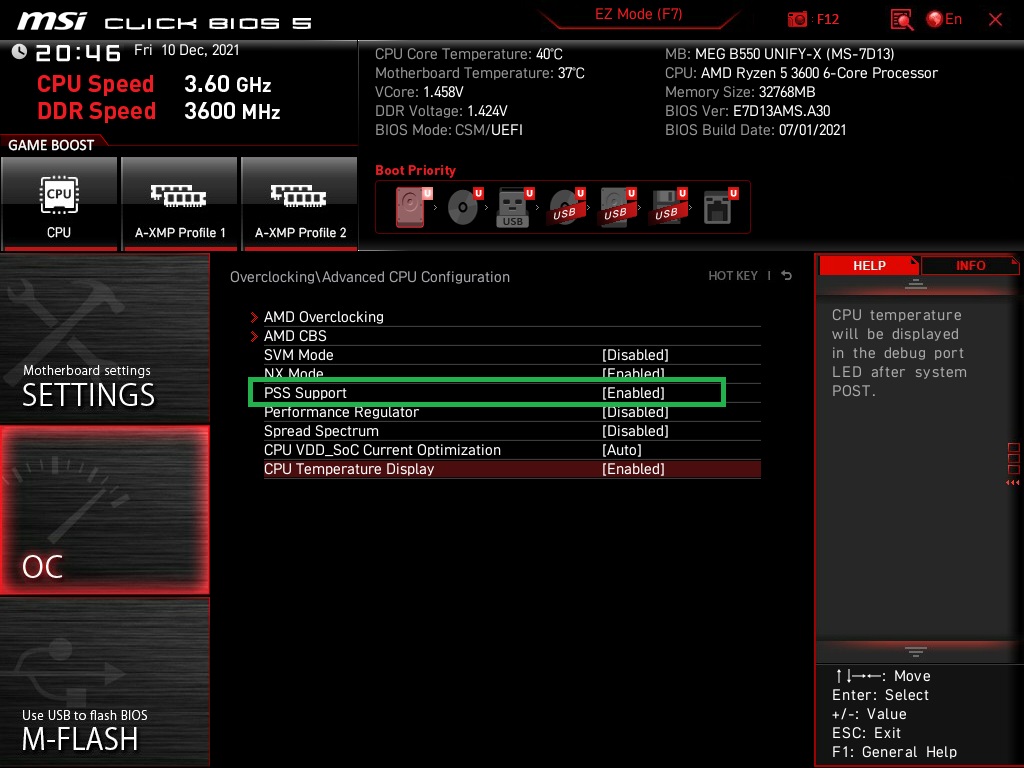Open the OC overclocking section
Viewport: 1024px width, 768px height.
point(104,510)
